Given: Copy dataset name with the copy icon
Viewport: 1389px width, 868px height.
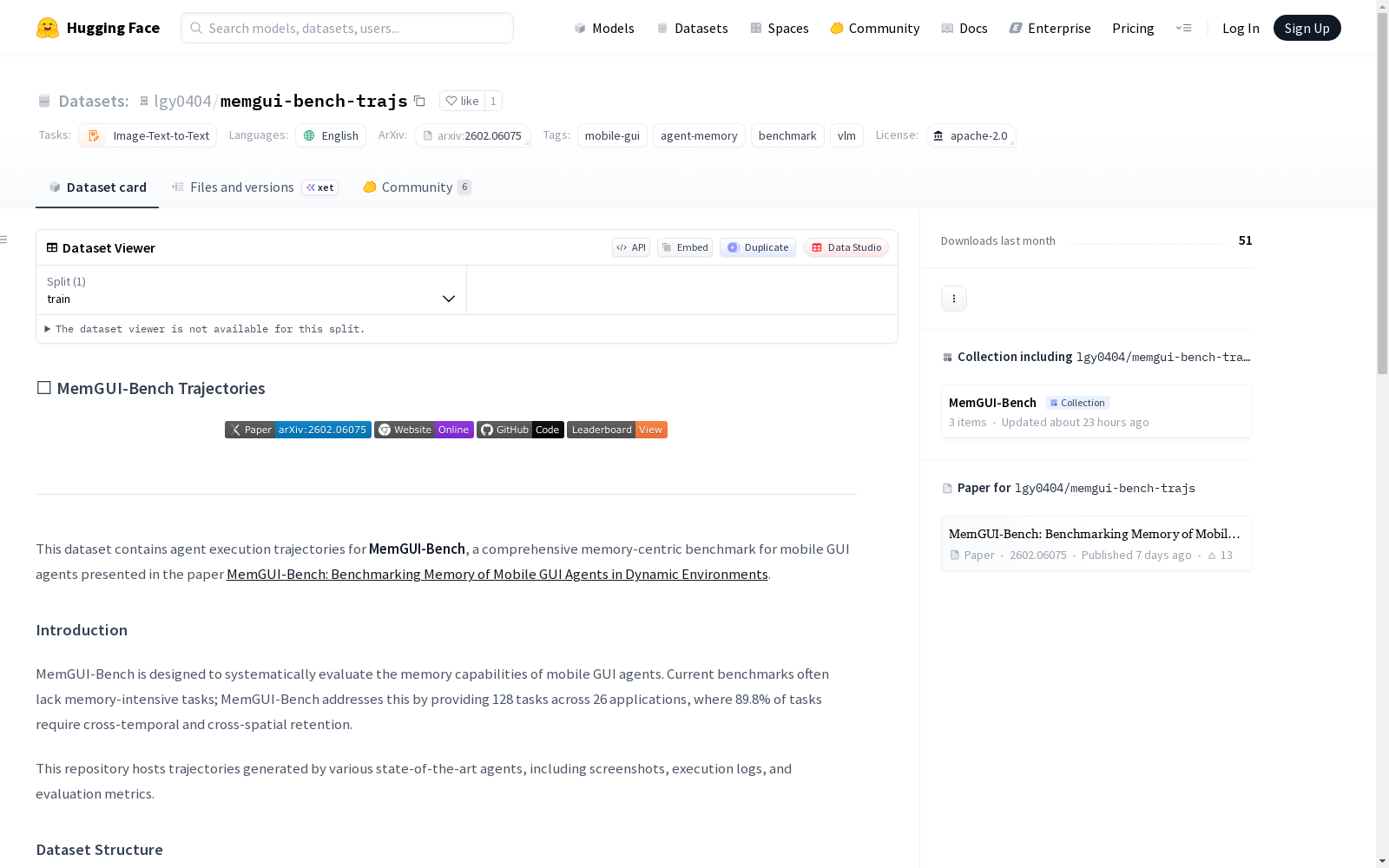Looking at the screenshot, I should tap(419, 101).
